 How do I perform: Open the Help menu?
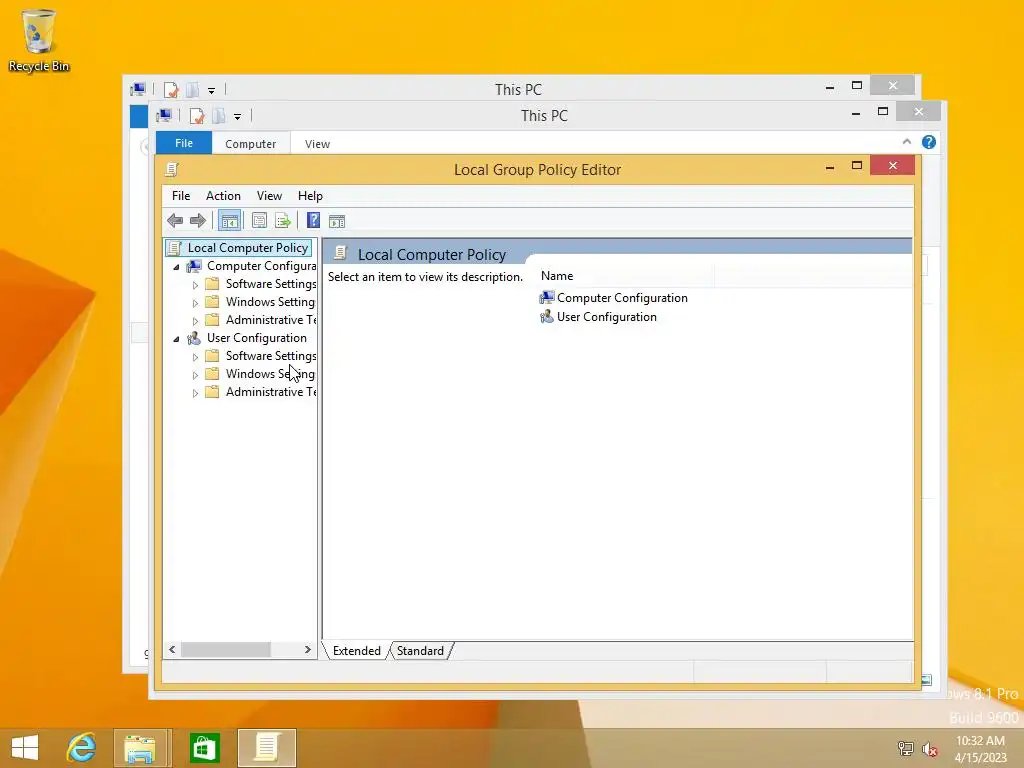tap(310, 196)
